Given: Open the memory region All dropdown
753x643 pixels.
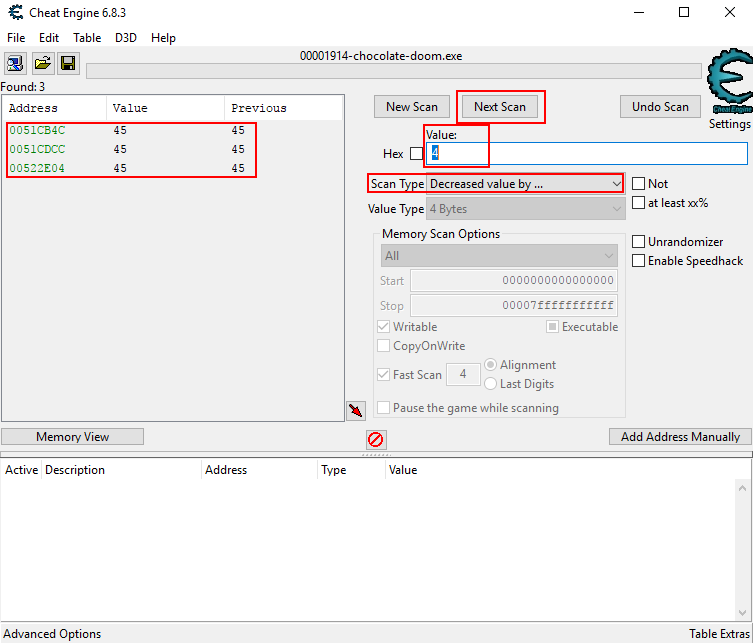Looking at the screenshot, I should click(x=498, y=256).
